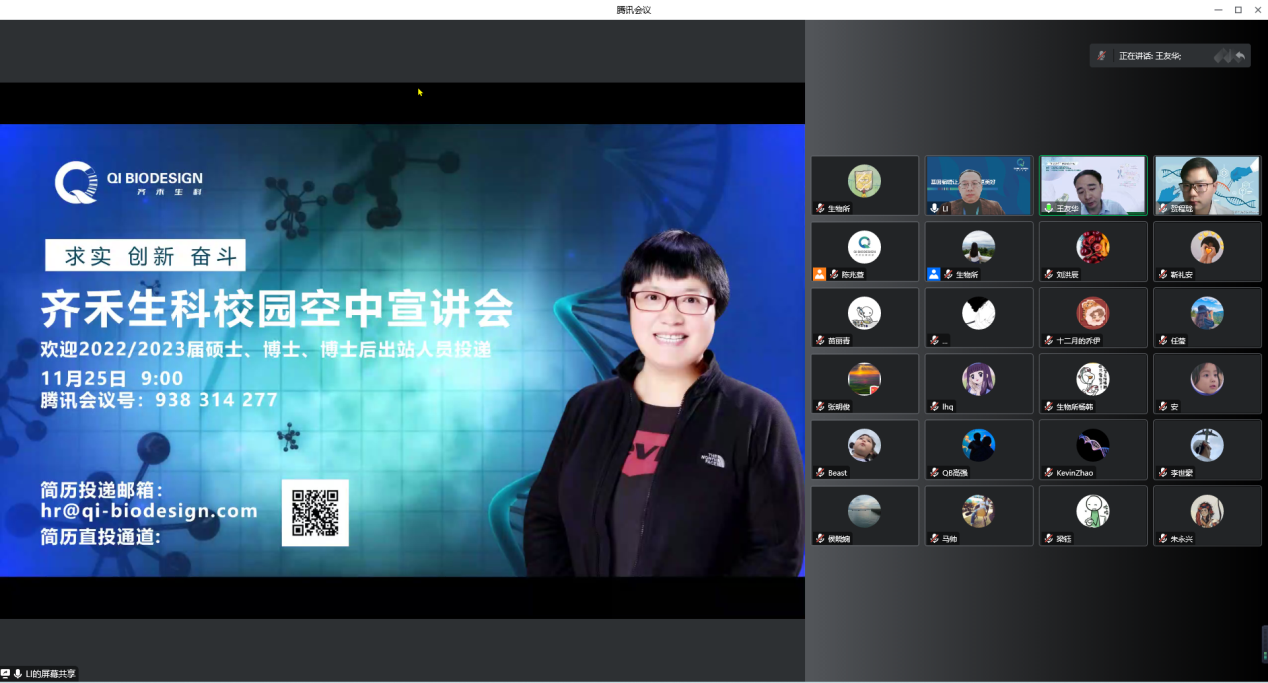Click avatar of participant 十二月的乔伊
This screenshot has height=683, width=1268.
tap(1092, 313)
